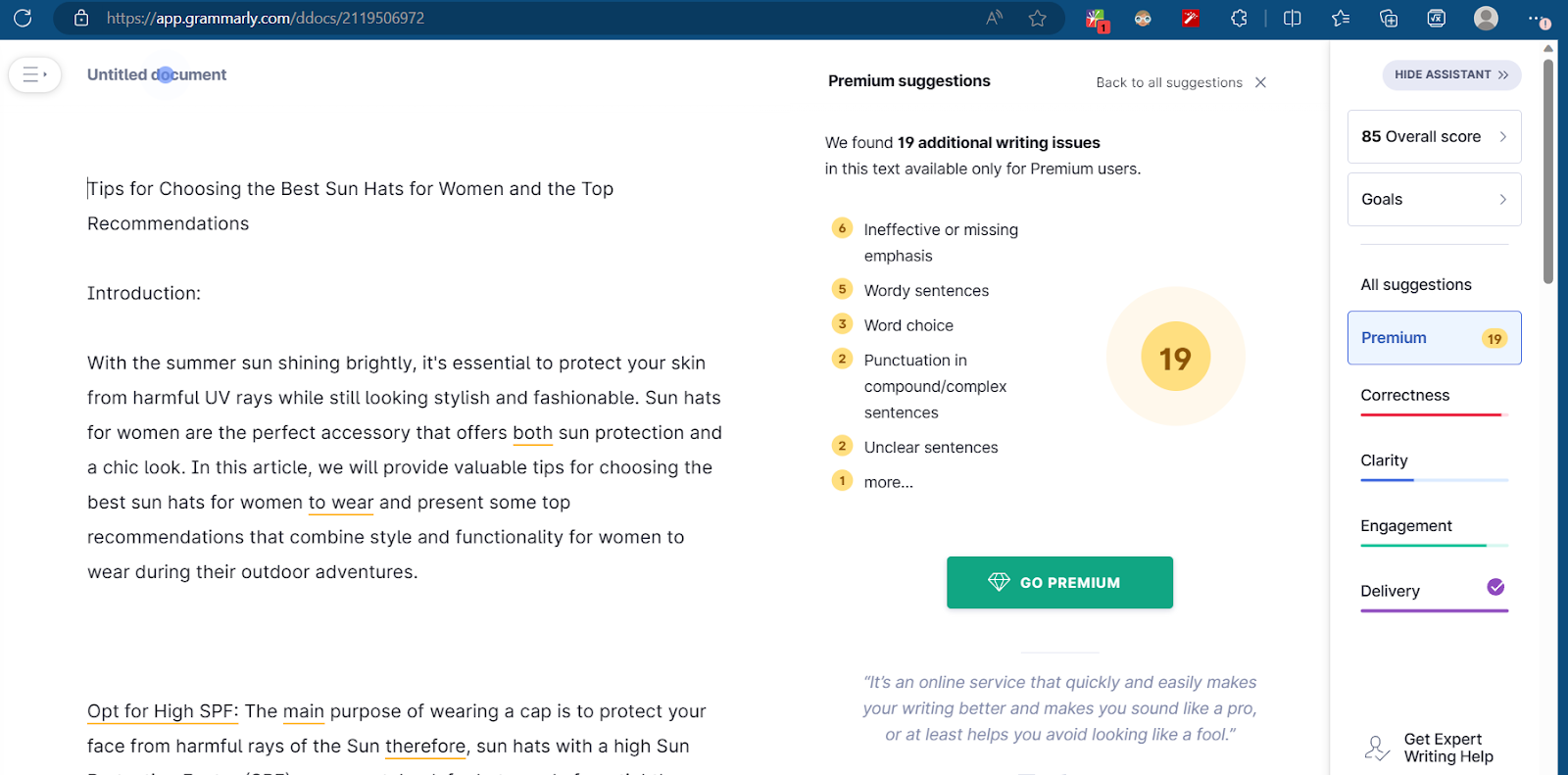Screen dimensions: 1568x775
Task: Toggle the split screen browser icon
Action: (x=1292, y=18)
